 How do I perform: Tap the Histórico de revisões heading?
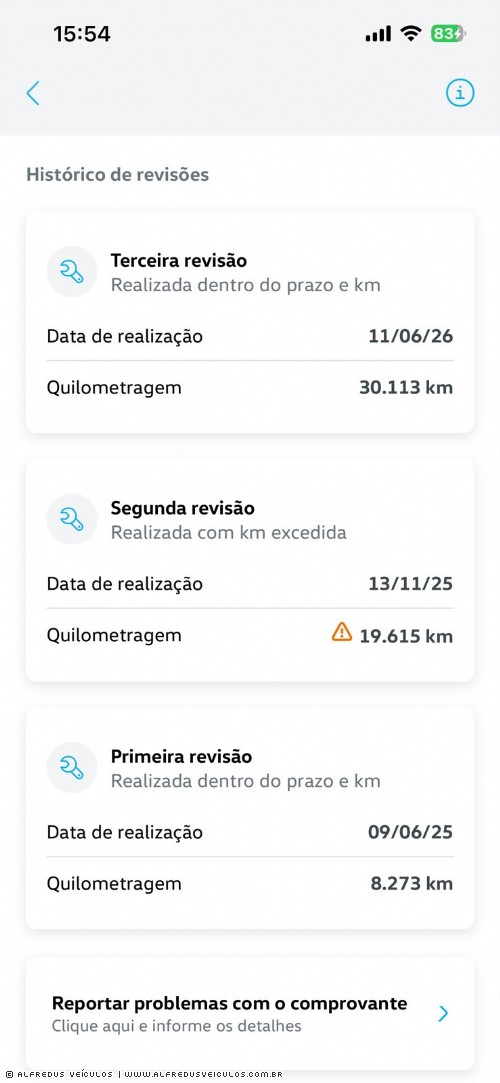[x=117, y=175]
